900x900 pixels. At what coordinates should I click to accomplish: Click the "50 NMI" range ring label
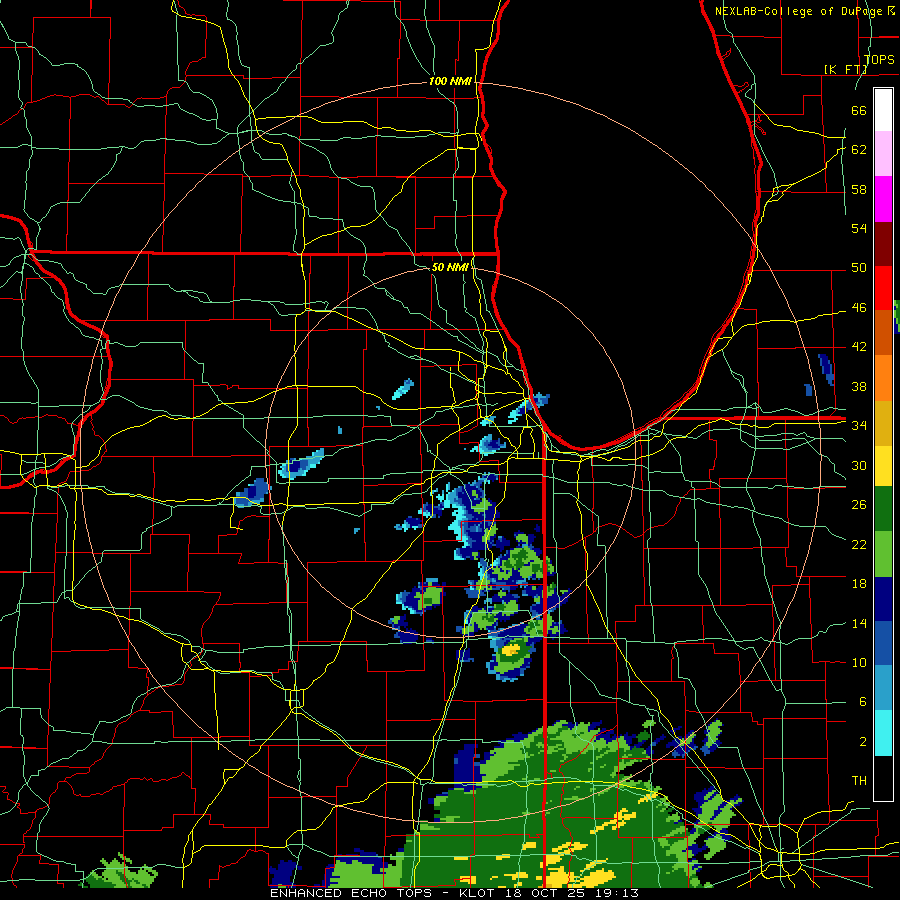pos(450,267)
